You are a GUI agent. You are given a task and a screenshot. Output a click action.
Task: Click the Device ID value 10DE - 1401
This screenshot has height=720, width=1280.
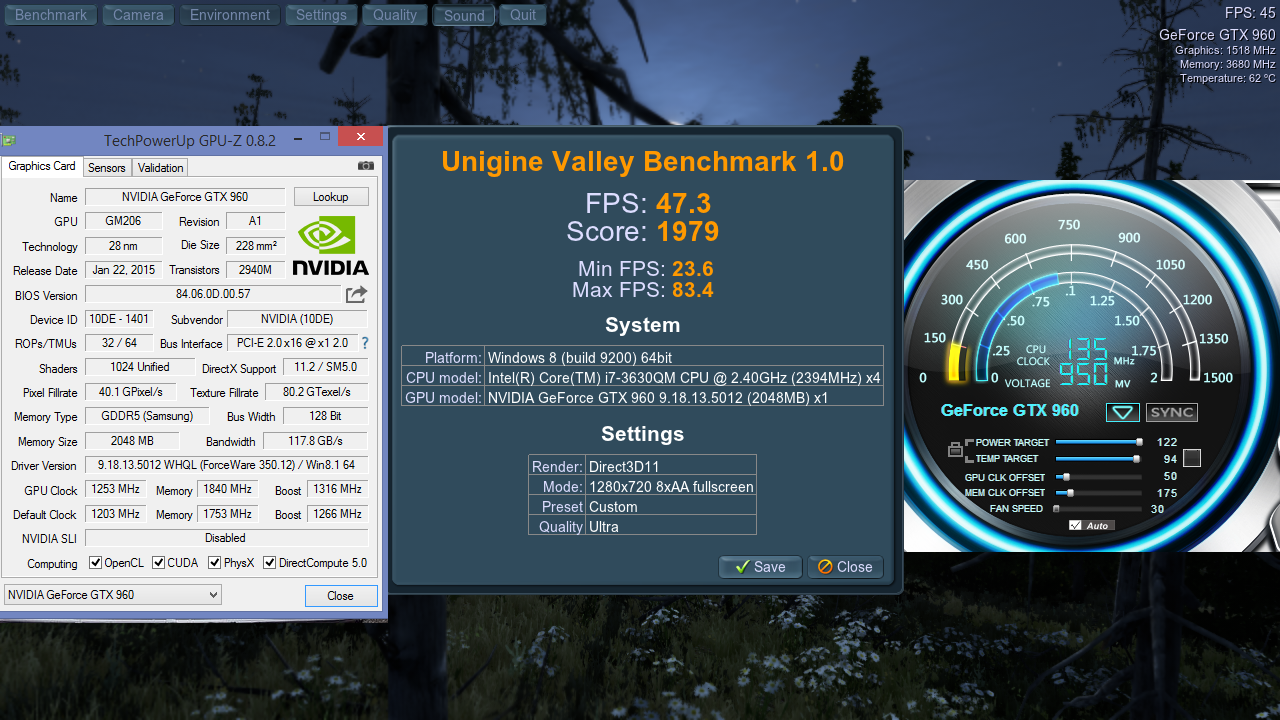117,319
